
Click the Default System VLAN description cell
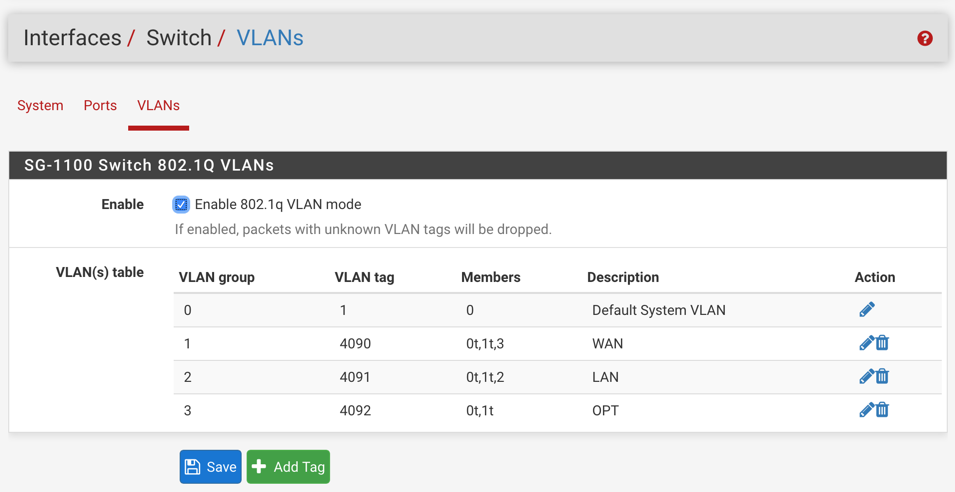(658, 310)
